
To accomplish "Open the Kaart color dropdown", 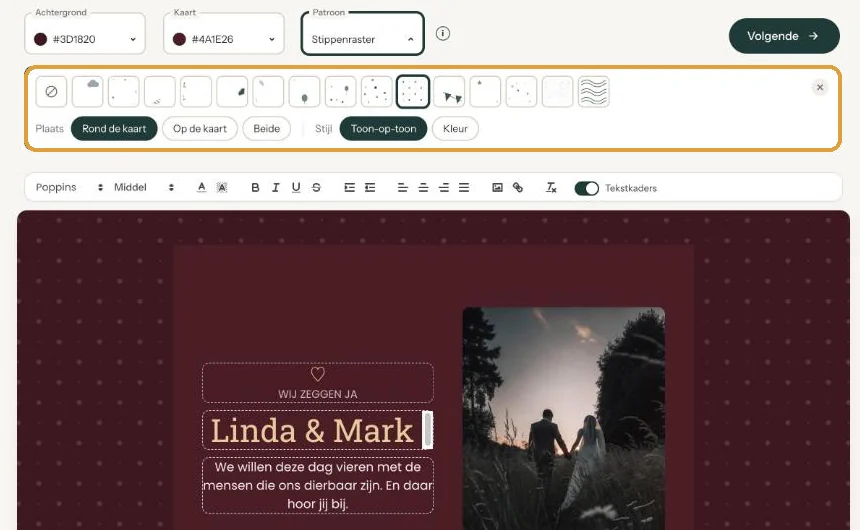I will (224, 34).
